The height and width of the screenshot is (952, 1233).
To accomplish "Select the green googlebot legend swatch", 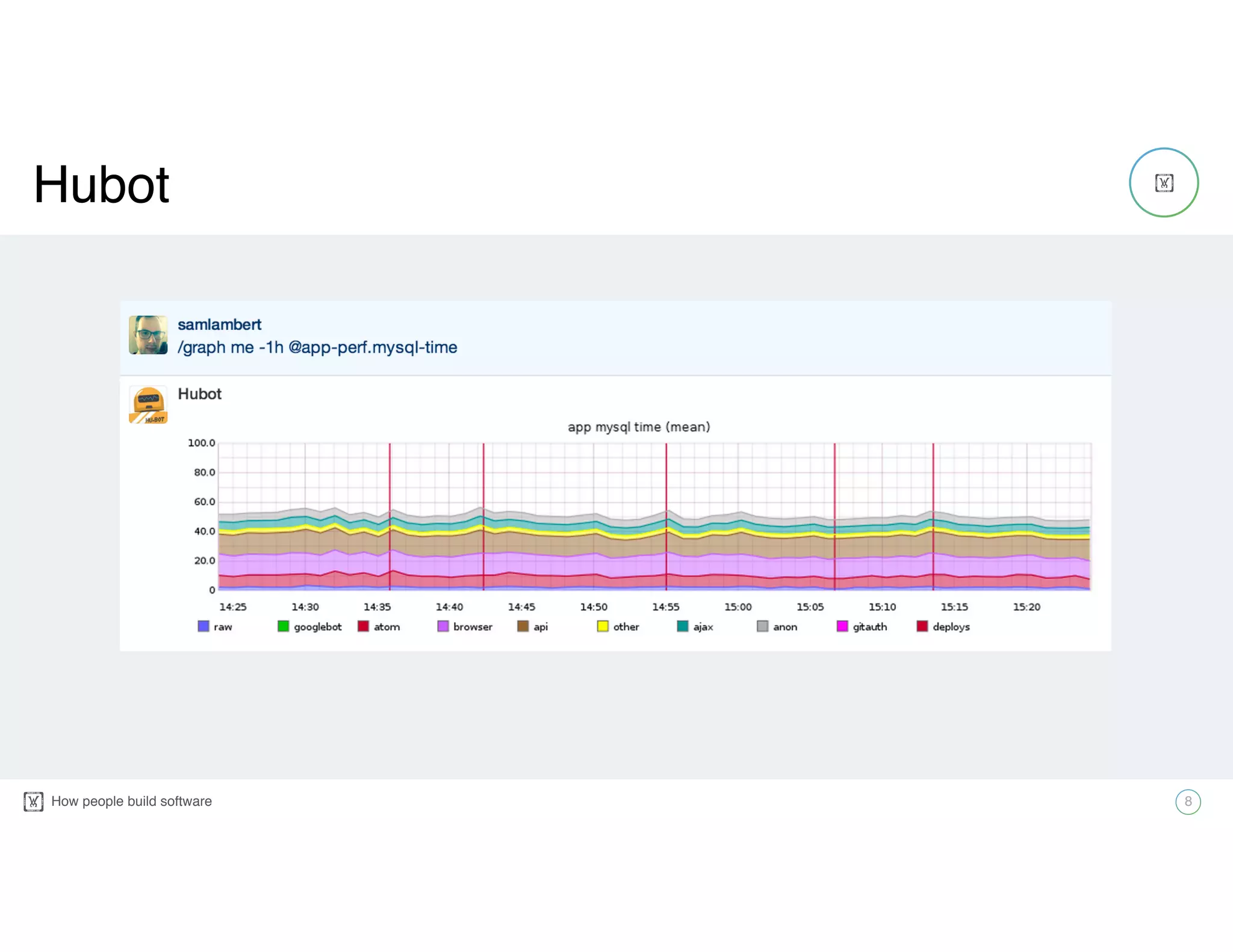I will pyautogui.click(x=283, y=626).
